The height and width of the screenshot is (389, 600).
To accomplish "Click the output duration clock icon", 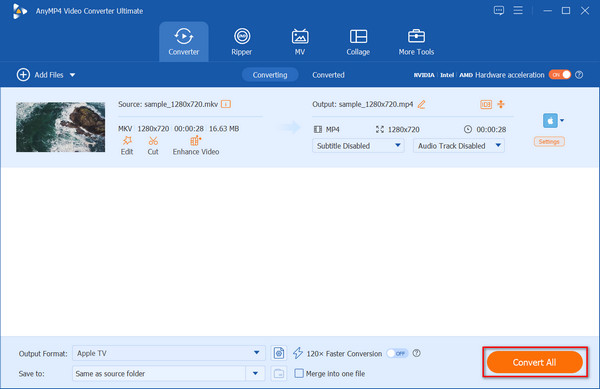I will pyautogui.click(x=468, y=129).
